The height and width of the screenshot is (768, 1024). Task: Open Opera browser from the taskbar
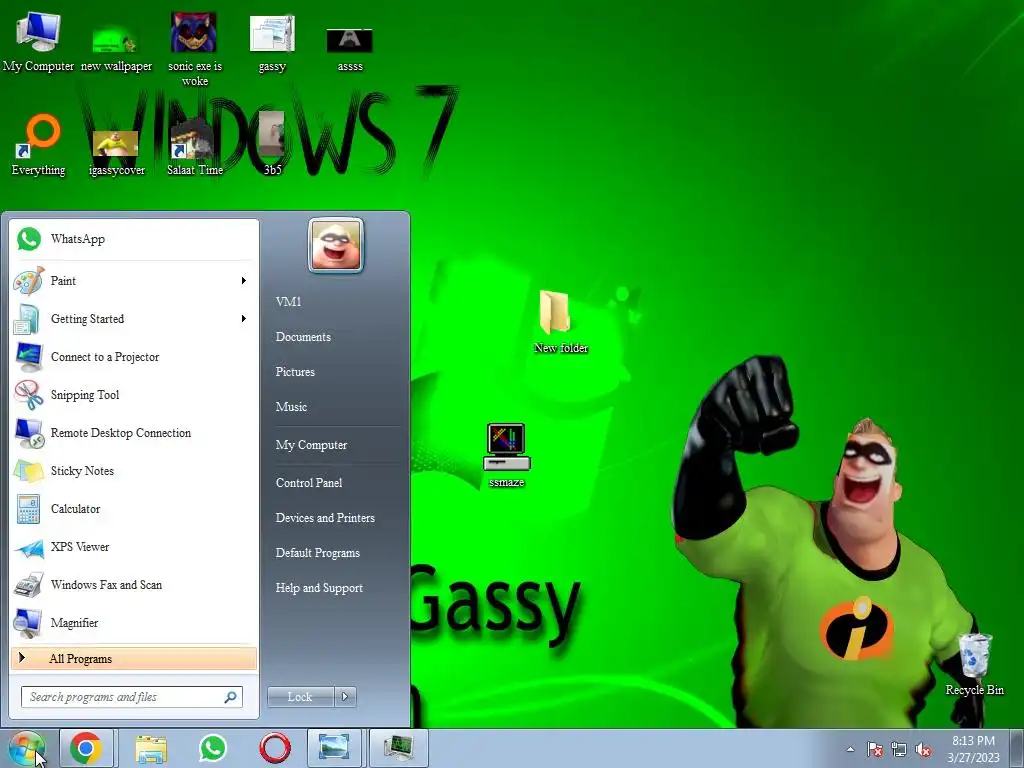275,748
